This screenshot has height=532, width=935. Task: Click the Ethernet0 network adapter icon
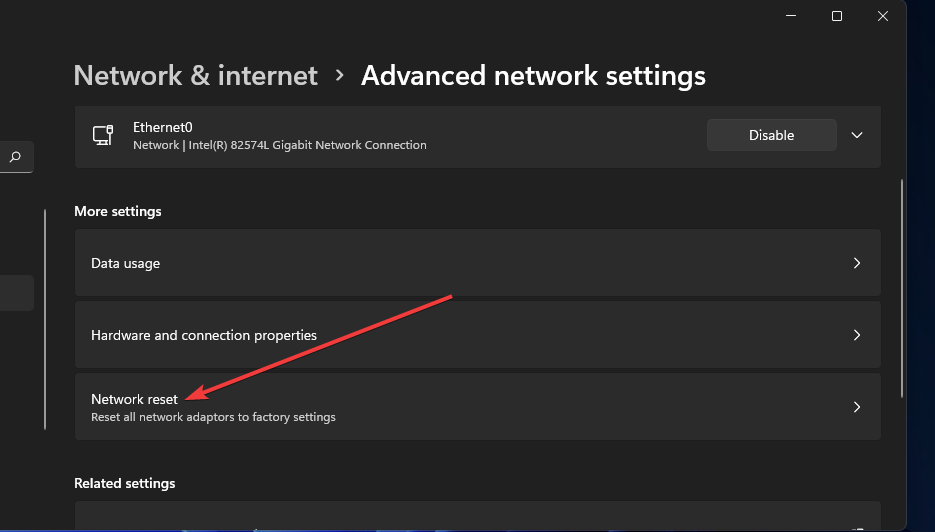click(102, 135)
